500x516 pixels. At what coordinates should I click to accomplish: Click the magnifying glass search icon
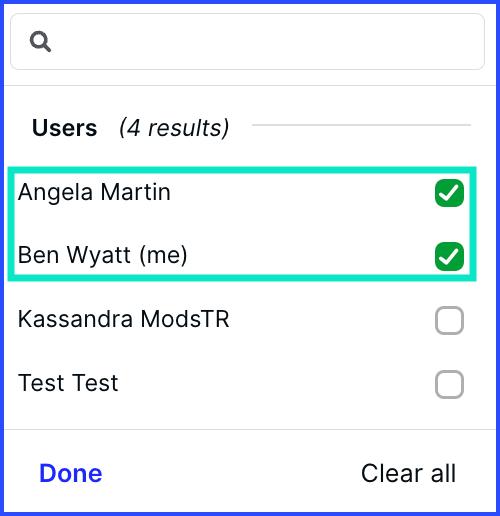pyautogui.click(x=40, y=42)
